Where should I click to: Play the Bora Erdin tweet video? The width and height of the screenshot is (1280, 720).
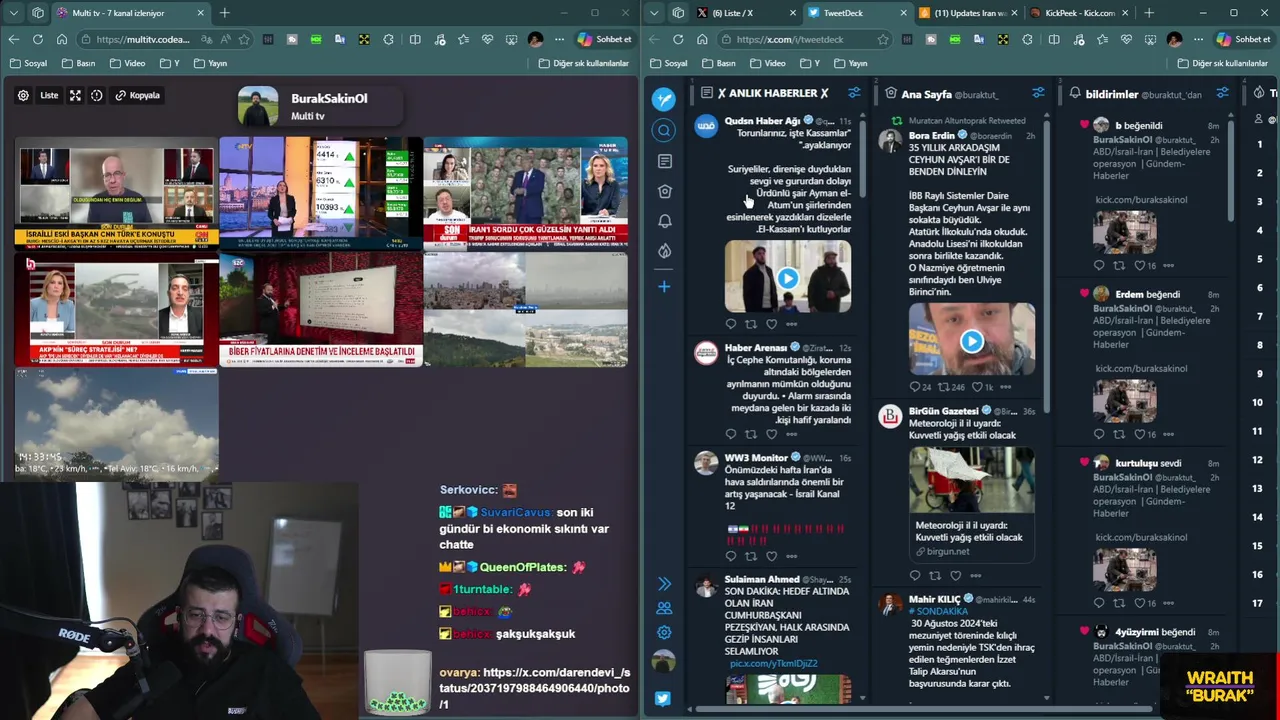[972, 341]
